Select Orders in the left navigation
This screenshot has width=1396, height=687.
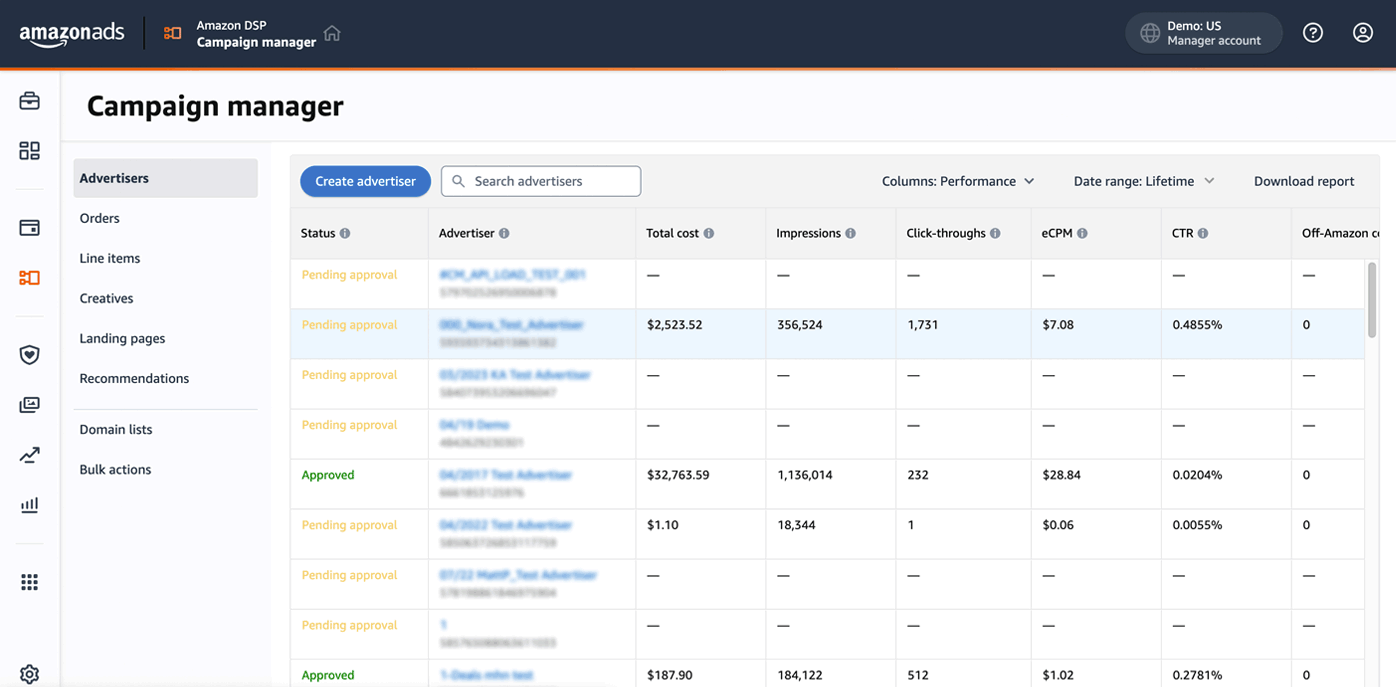(100, 218)
